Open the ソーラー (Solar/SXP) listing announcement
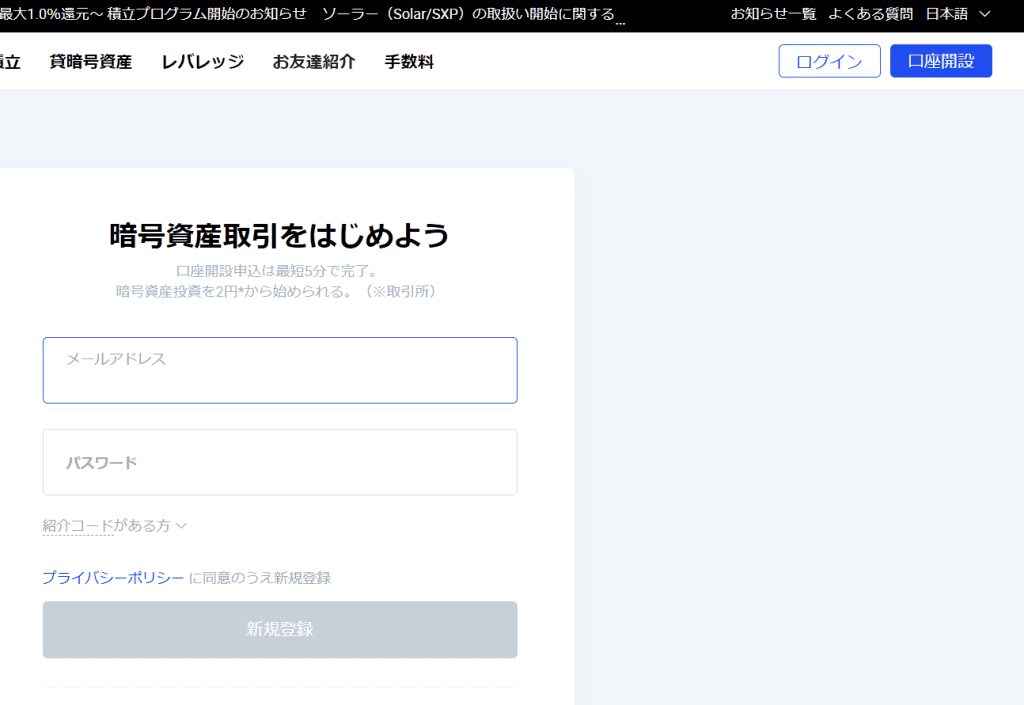The height and width of the screenshot is (705, 1024). point(468,14)
